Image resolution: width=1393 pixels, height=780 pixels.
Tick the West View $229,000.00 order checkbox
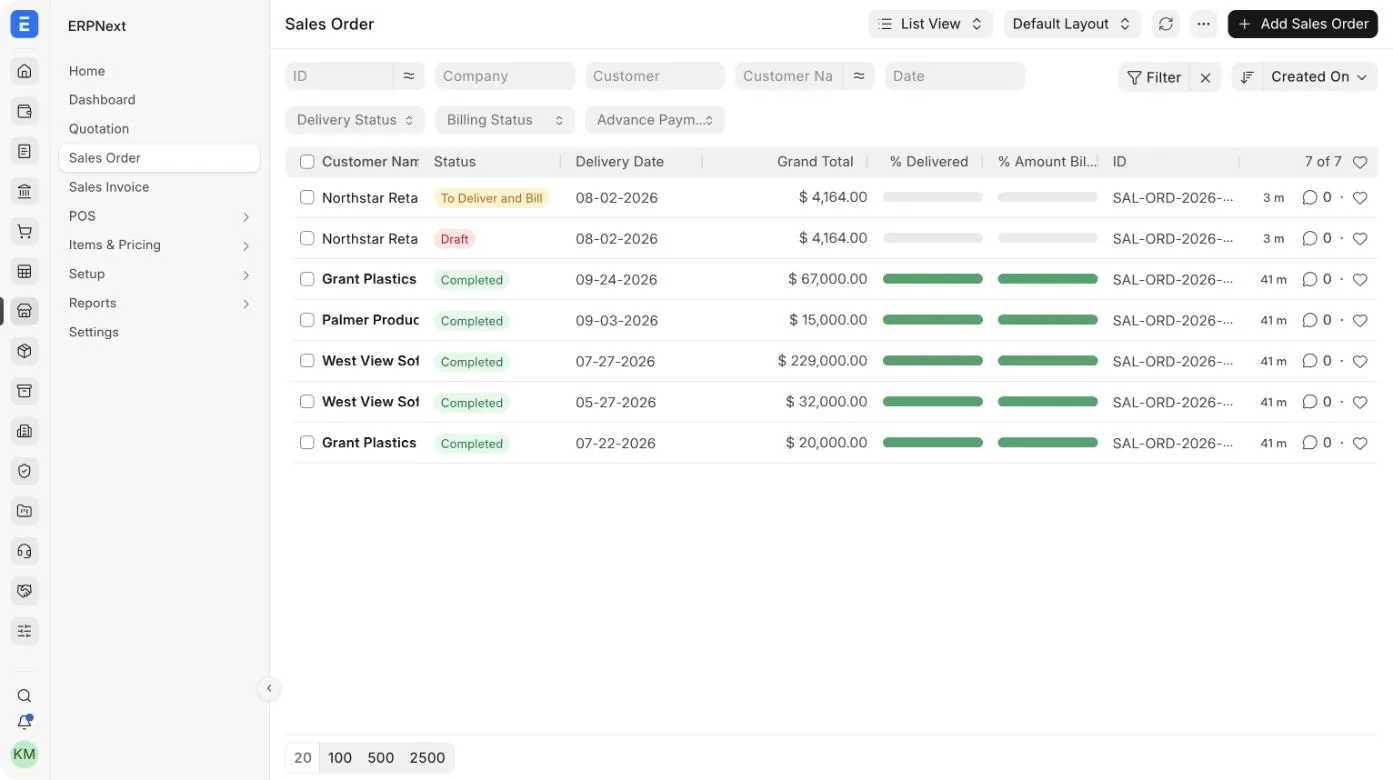307,361
